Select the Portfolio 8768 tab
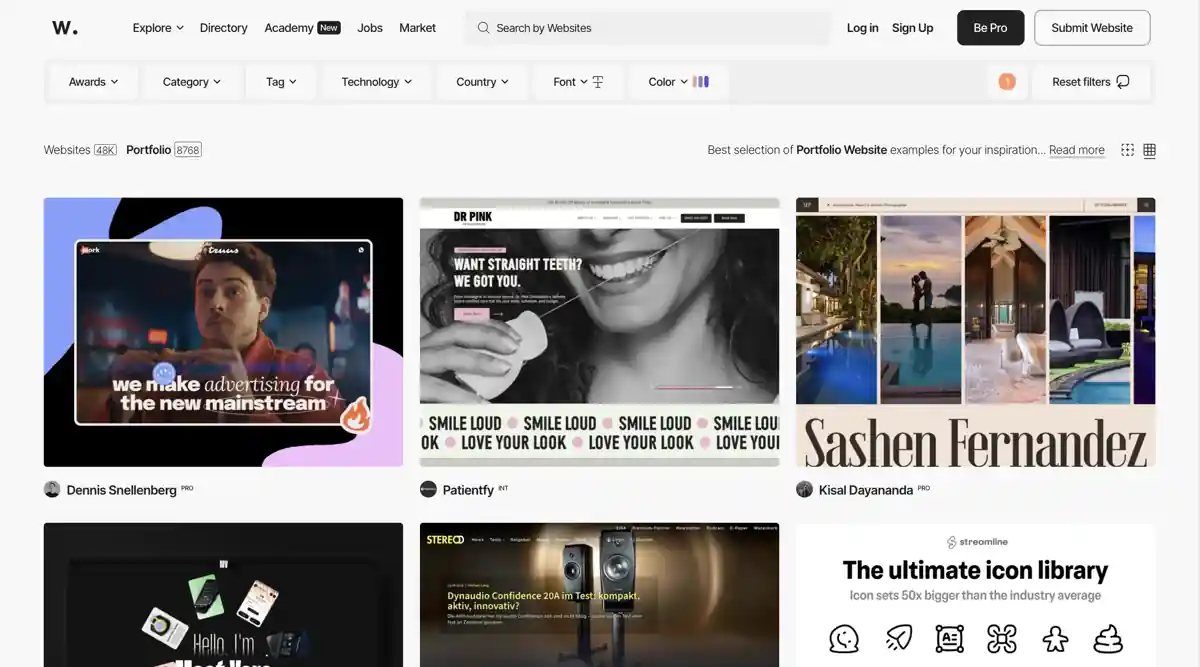 164,150
